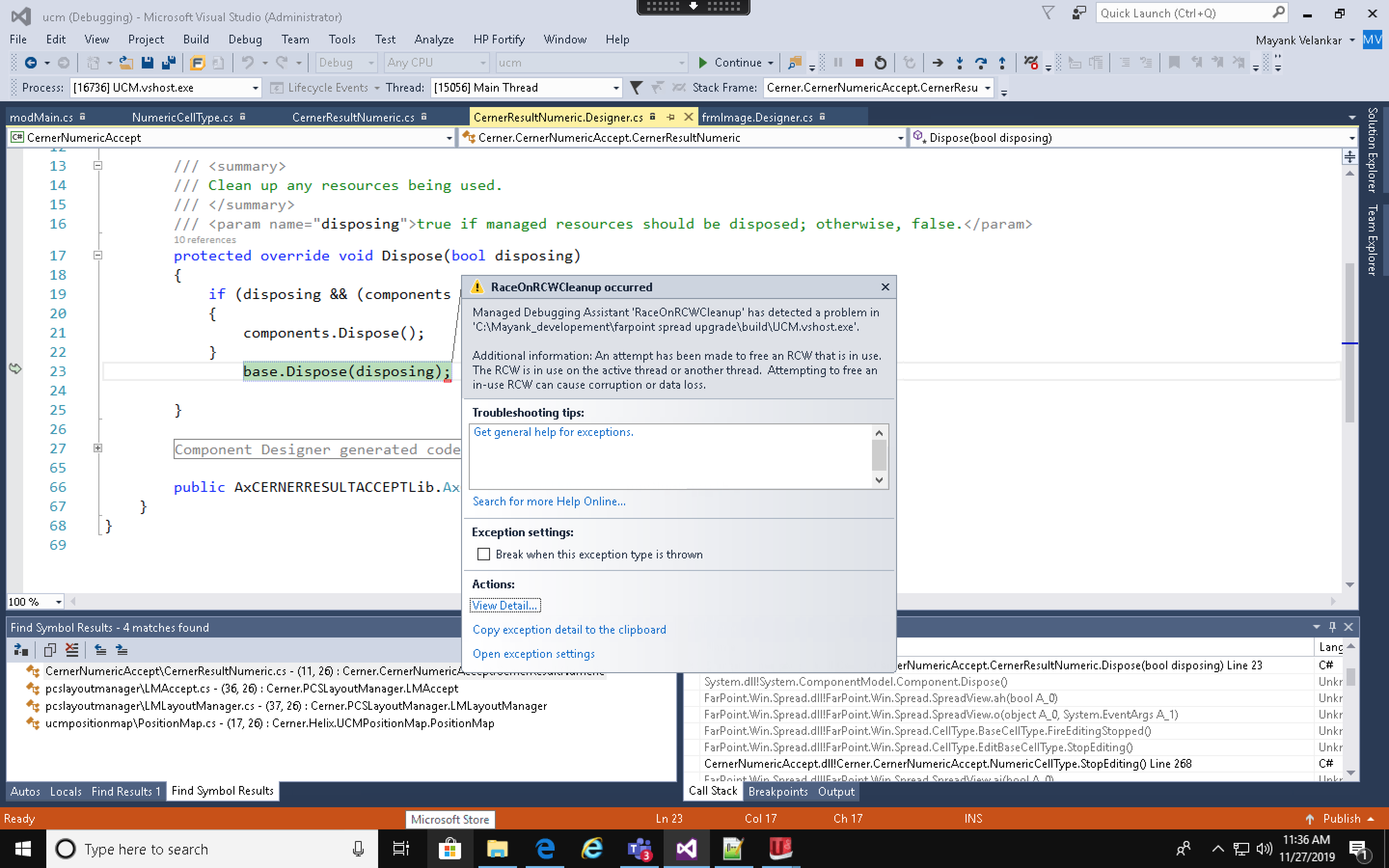
Task: Click the feedback icon near Quick Launch
Action: point(1079,13)
